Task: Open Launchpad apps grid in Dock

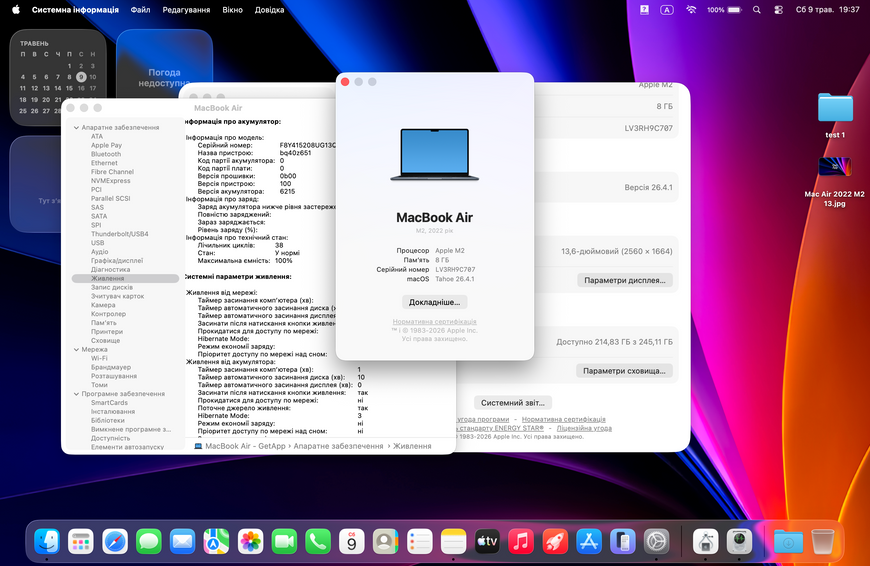Action: (81, 541)
